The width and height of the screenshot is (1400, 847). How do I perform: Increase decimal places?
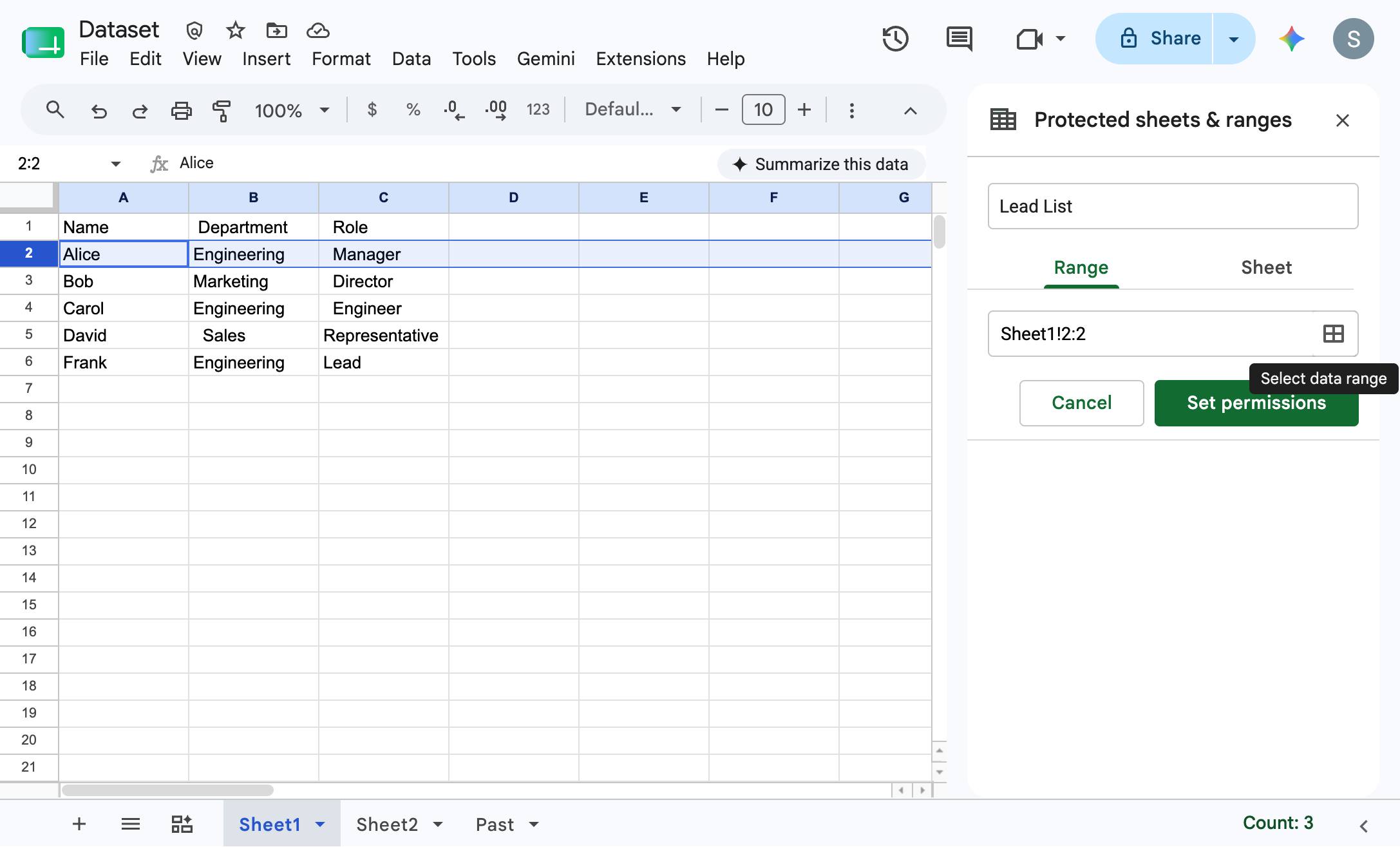tap(496, 110)
